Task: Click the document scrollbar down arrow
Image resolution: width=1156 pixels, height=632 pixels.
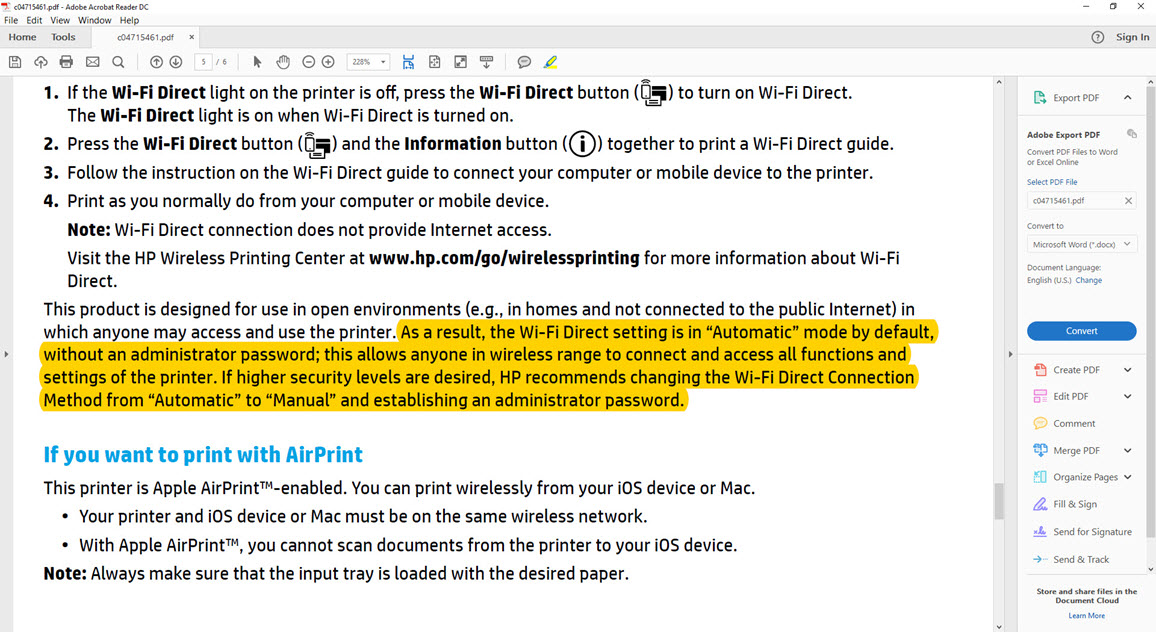Action: click(x=999, y=627)
